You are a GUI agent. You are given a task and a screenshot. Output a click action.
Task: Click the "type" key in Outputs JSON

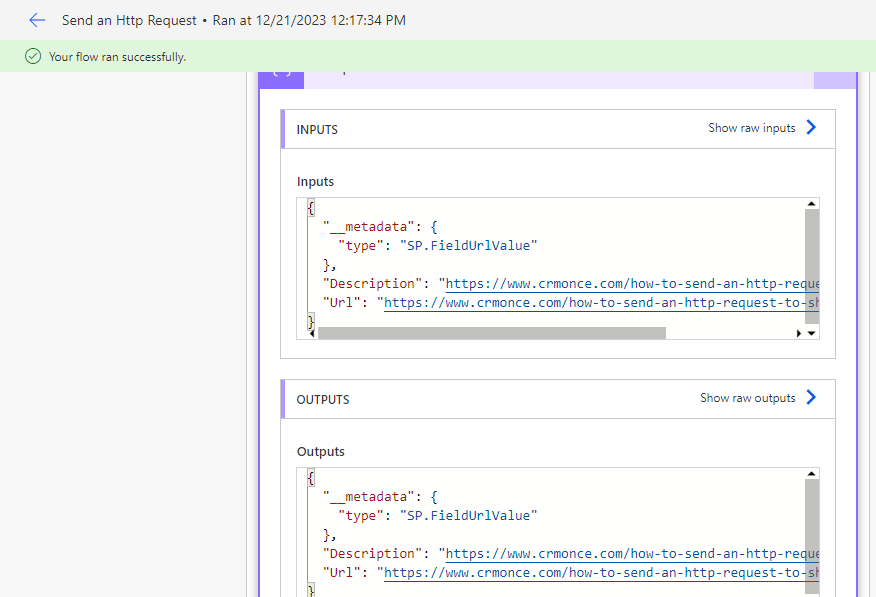coord(361,516)
